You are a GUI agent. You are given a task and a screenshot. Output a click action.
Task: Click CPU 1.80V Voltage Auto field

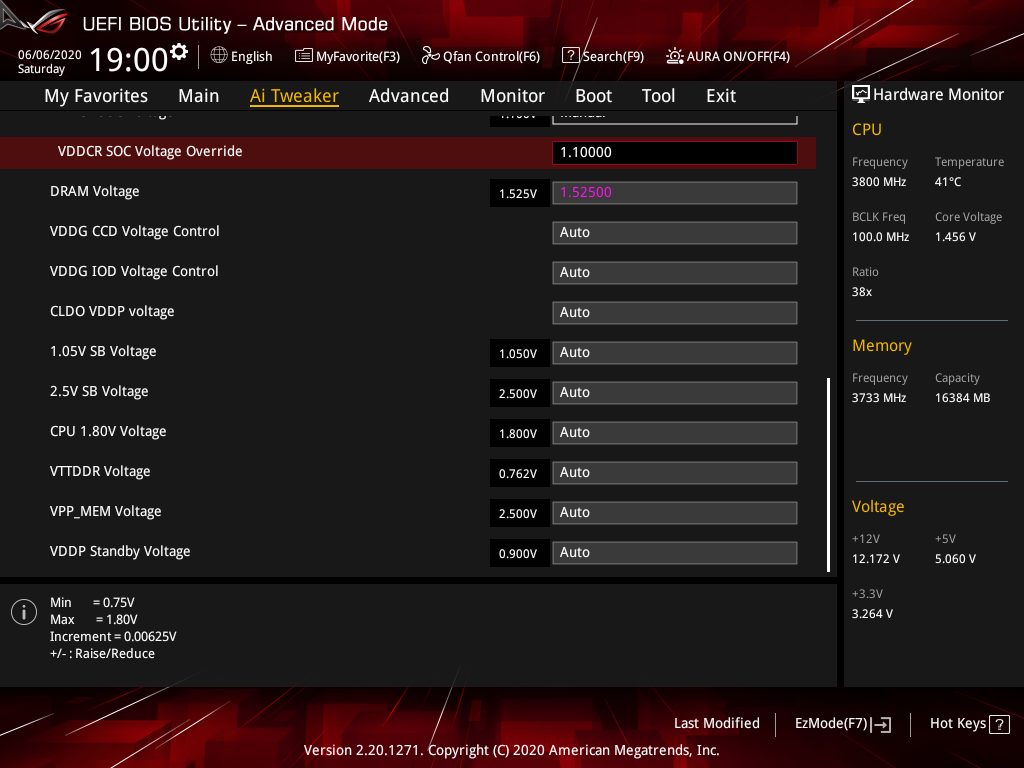pos(675,432)
